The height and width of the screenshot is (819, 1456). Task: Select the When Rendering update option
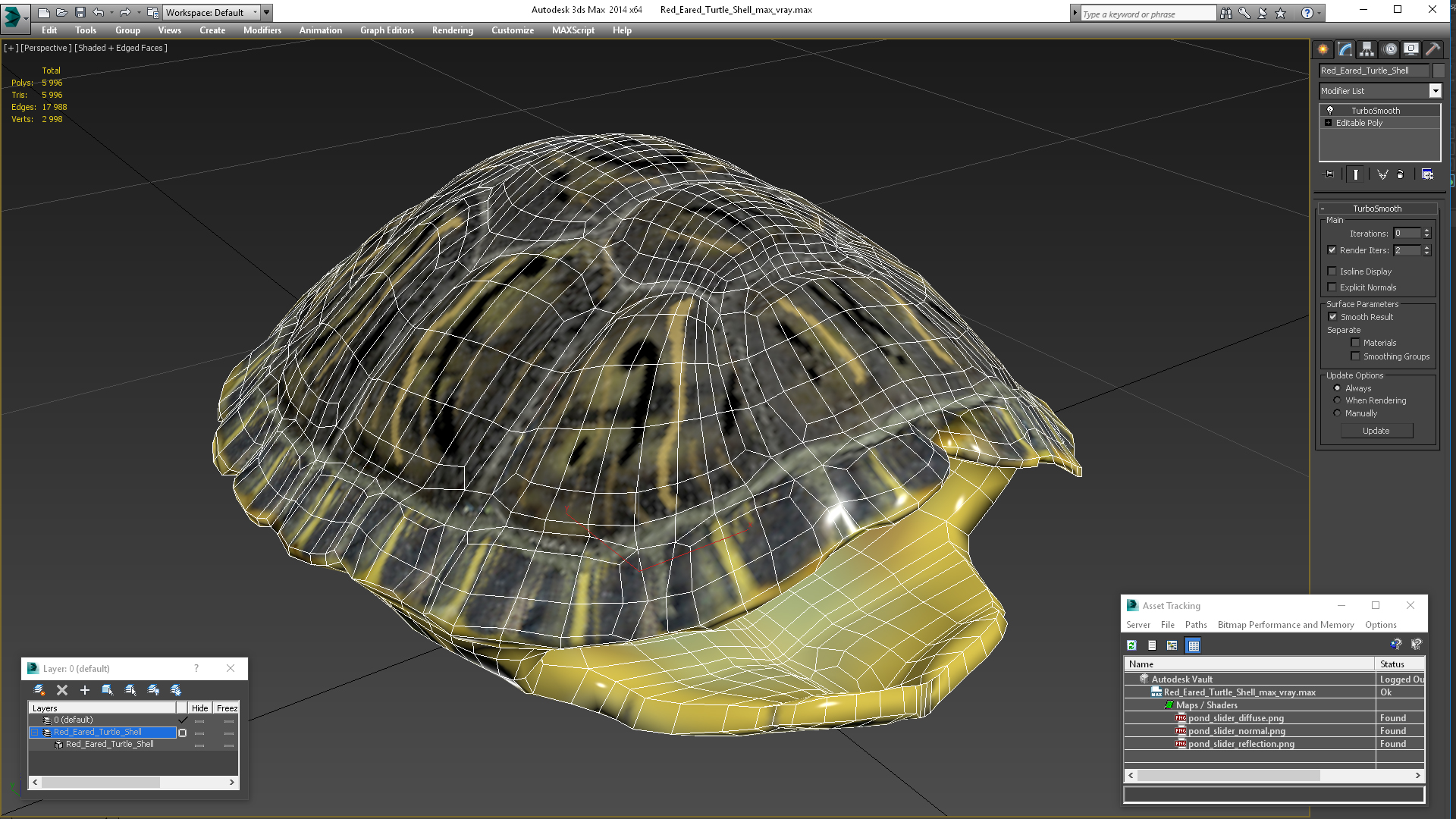click(x=1337, y=400)
